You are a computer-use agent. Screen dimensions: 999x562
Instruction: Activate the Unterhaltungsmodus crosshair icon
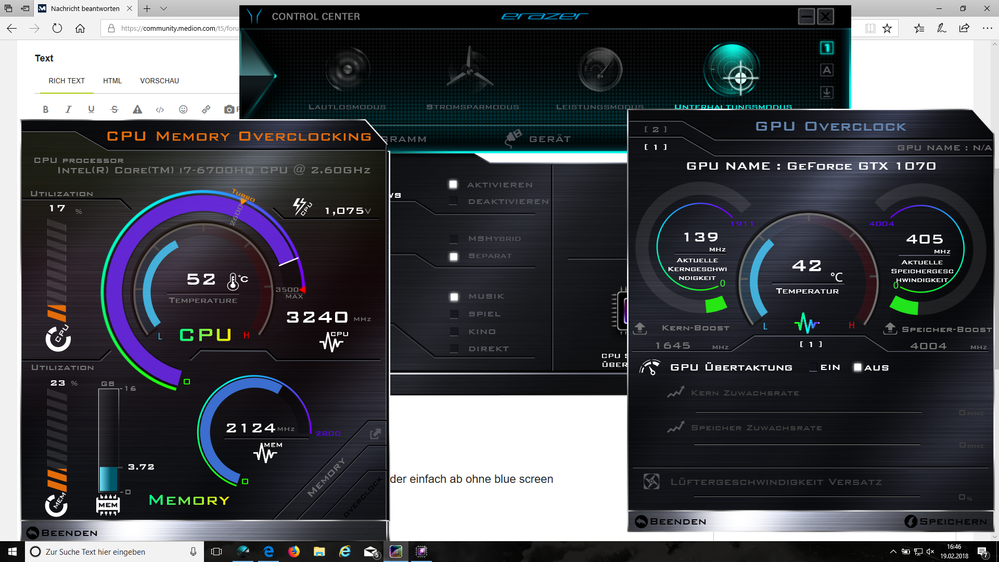point(738,68)
